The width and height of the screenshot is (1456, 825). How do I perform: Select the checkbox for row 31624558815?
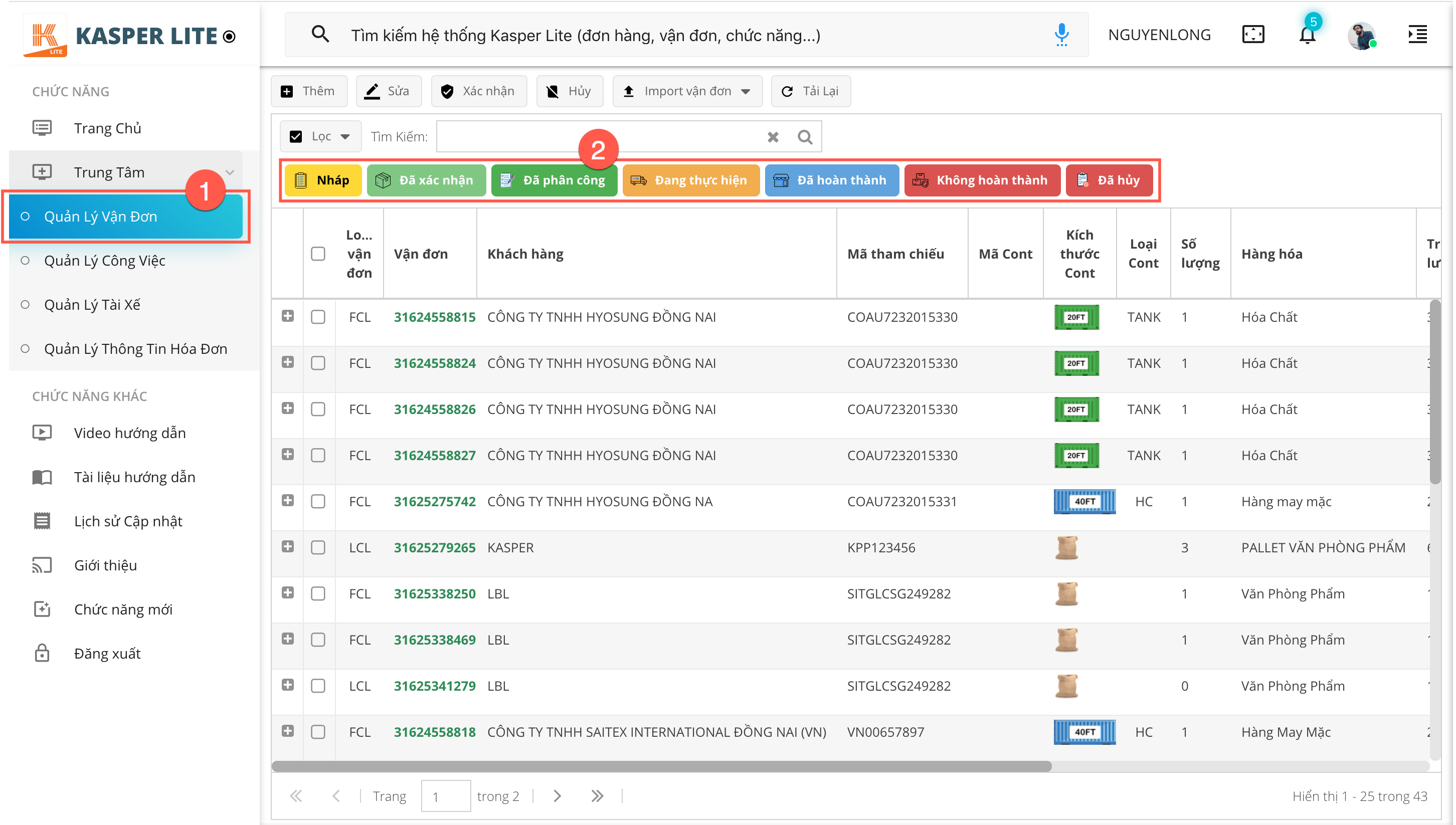coord(318,317)
